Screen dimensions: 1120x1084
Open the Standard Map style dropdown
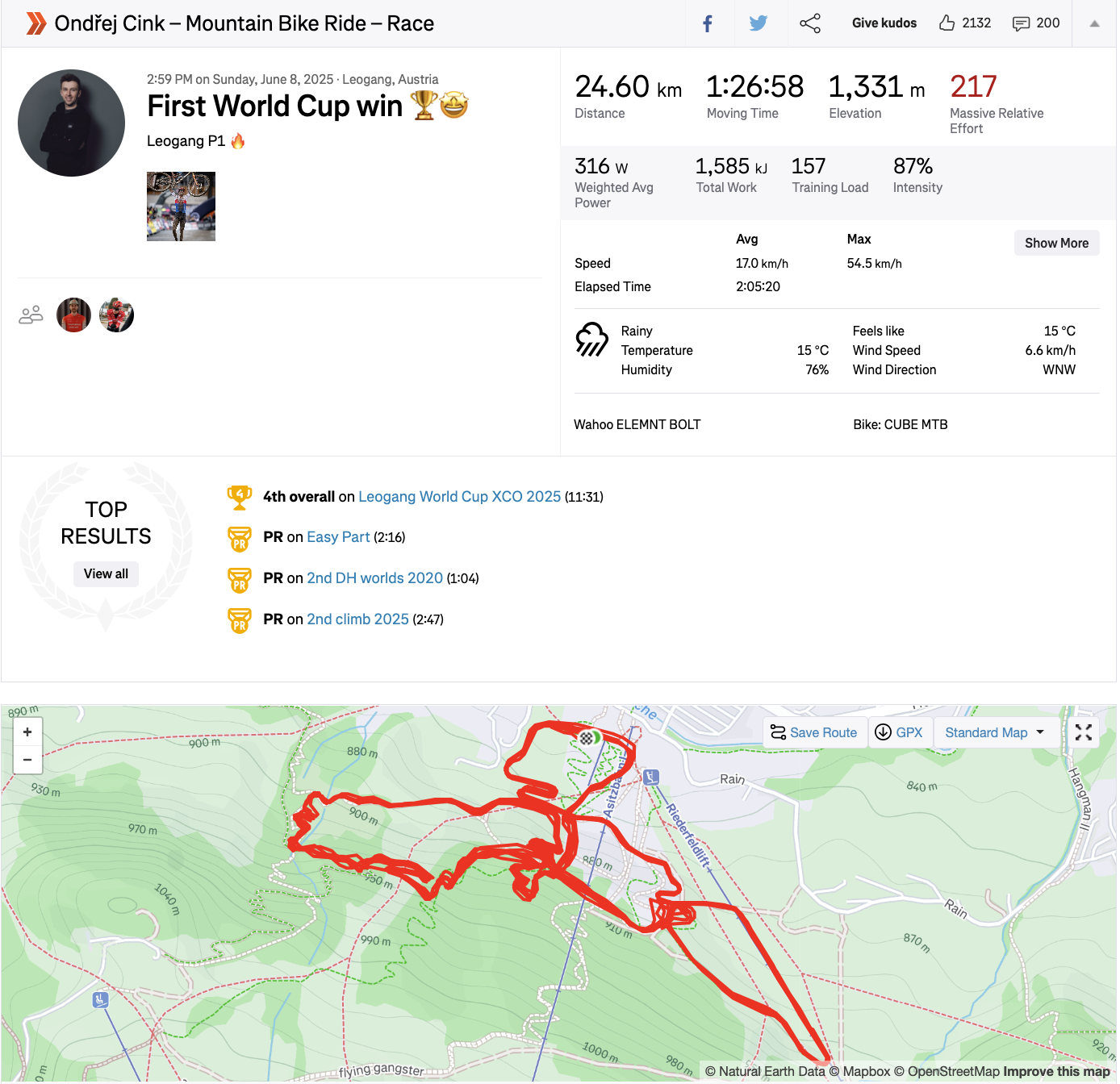(x=995, y=732)
